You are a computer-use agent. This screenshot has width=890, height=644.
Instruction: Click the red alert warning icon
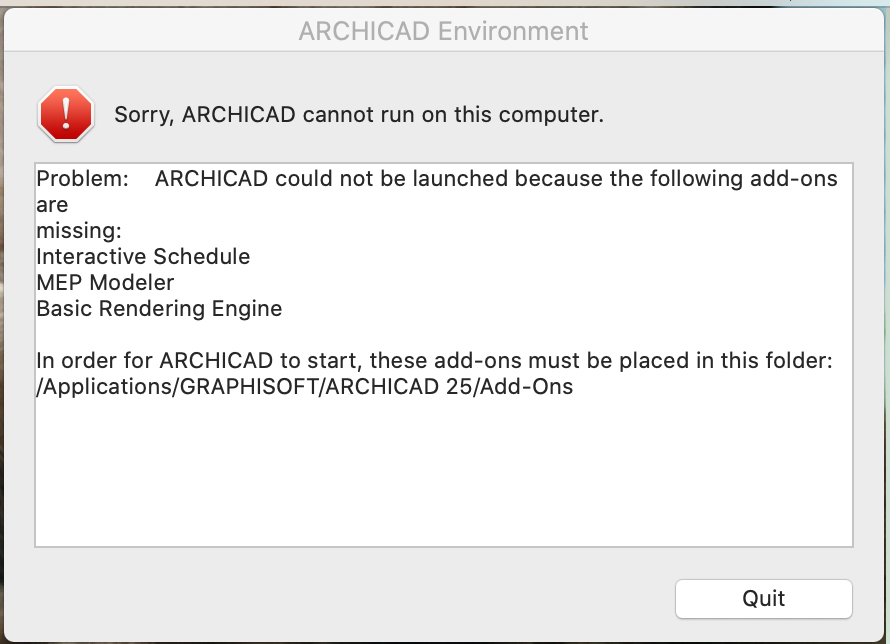tap(66, 114)
